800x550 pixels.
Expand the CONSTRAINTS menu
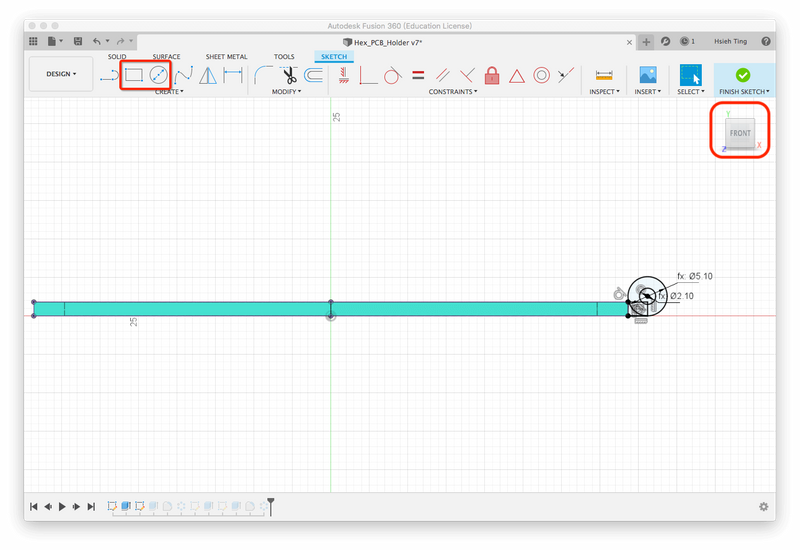(453, 92)
